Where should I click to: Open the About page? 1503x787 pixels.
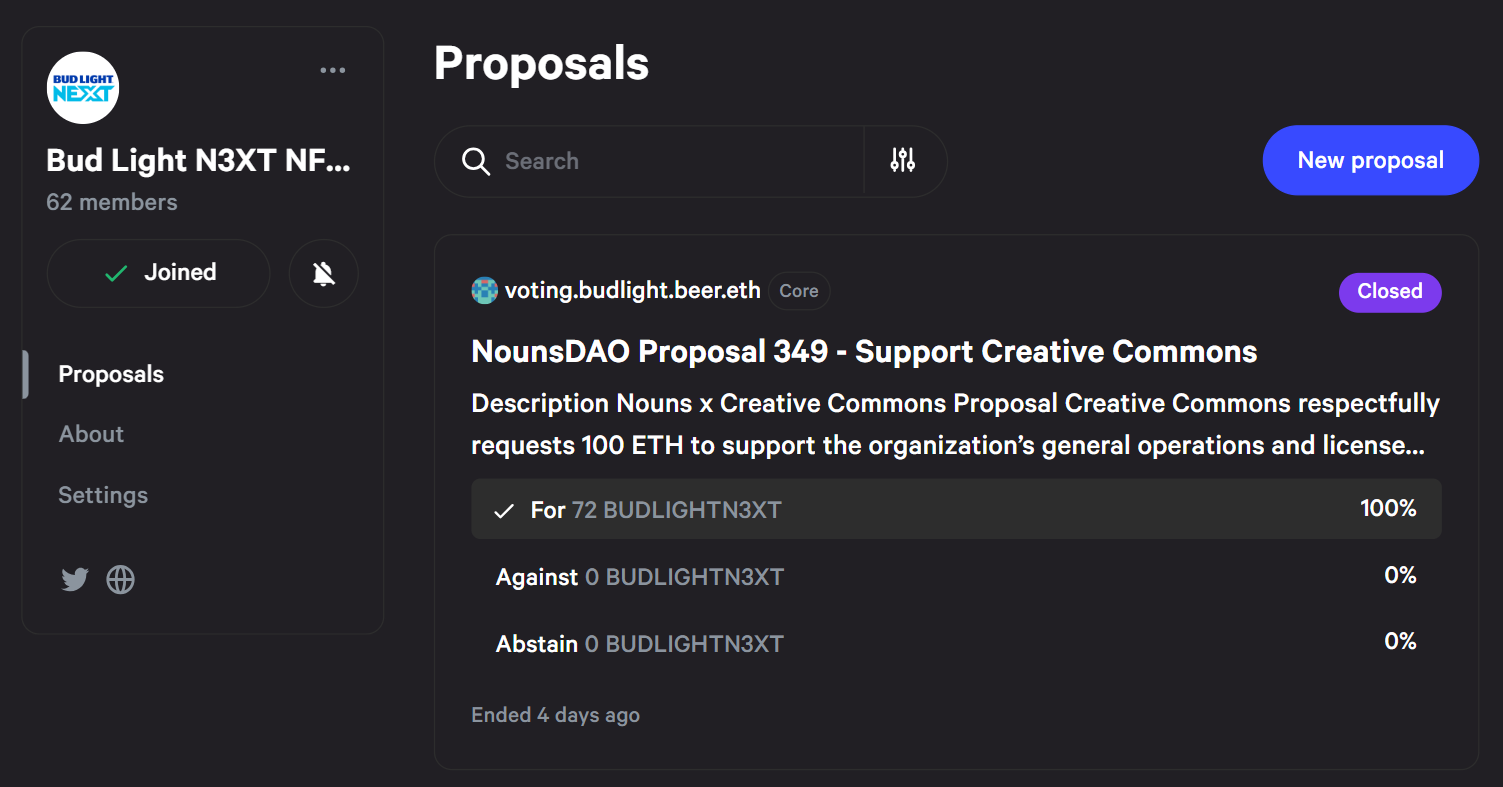coord(91,434)
